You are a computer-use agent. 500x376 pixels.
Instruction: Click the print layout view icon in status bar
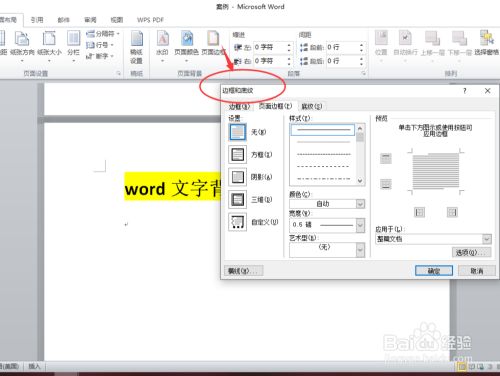click(x=462, y=367)
